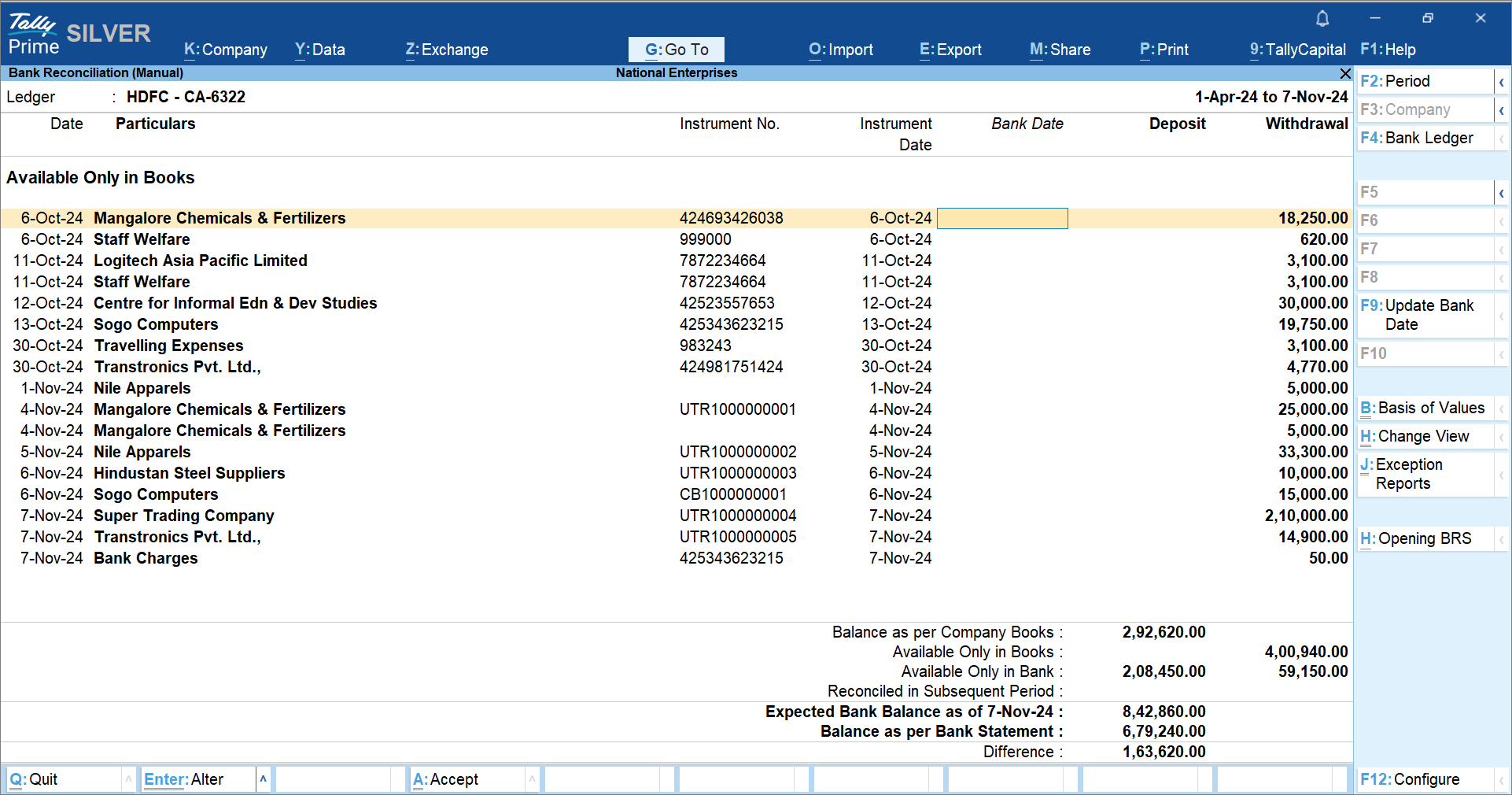Select Staff Welfare row with instrument 999000
1512x795 pixels.
[677, 239]
